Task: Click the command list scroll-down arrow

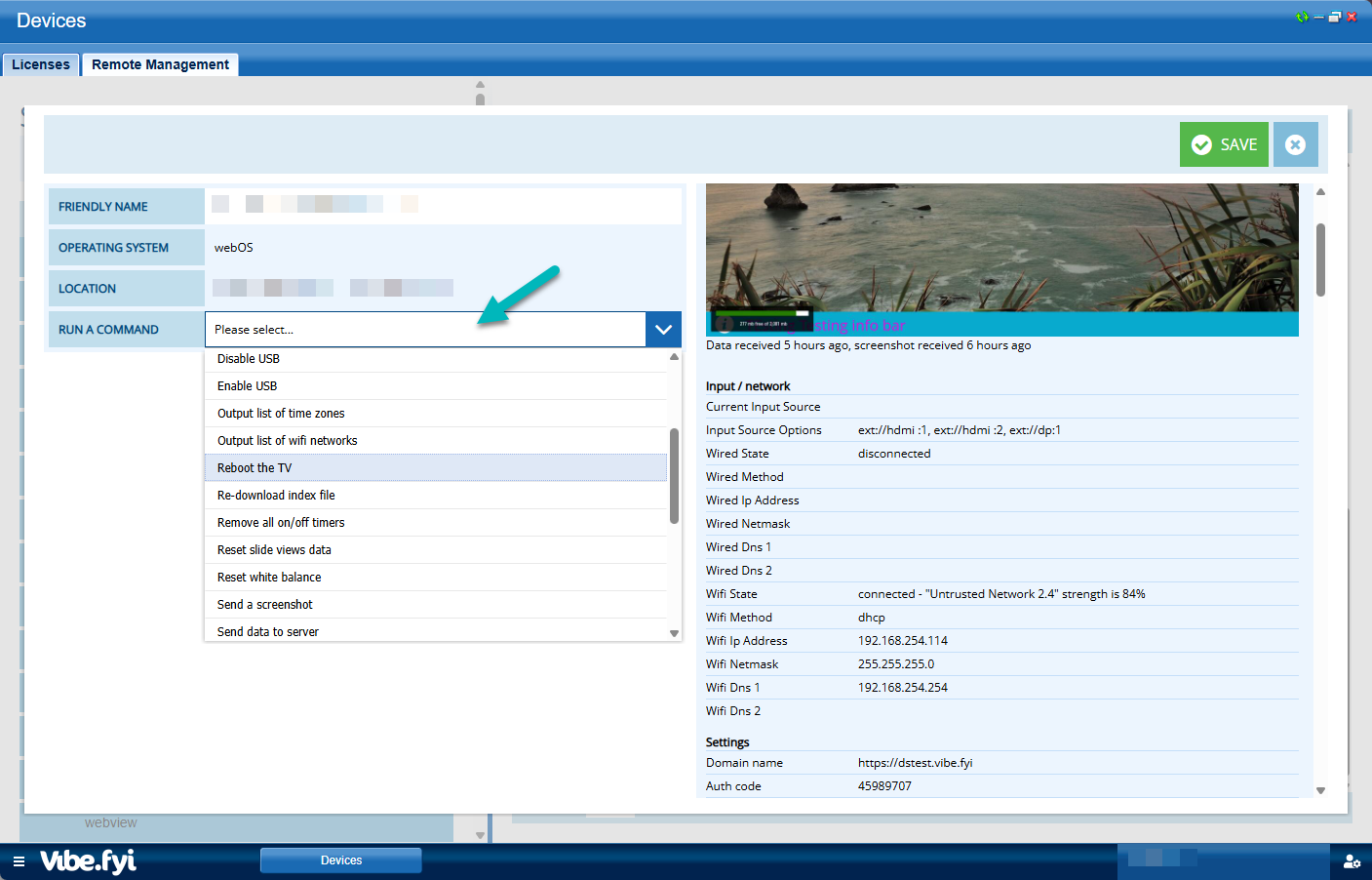Action: click(674, 633)
